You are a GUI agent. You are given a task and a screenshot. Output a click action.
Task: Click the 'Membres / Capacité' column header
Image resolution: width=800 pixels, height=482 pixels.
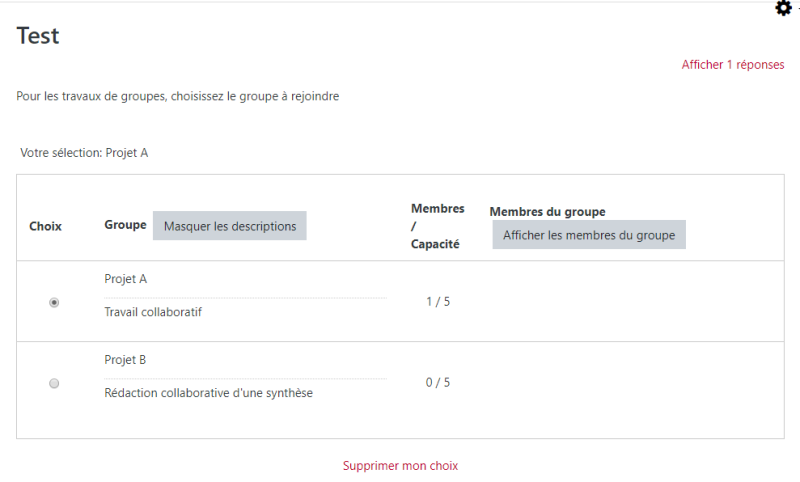tap(437, 226)
